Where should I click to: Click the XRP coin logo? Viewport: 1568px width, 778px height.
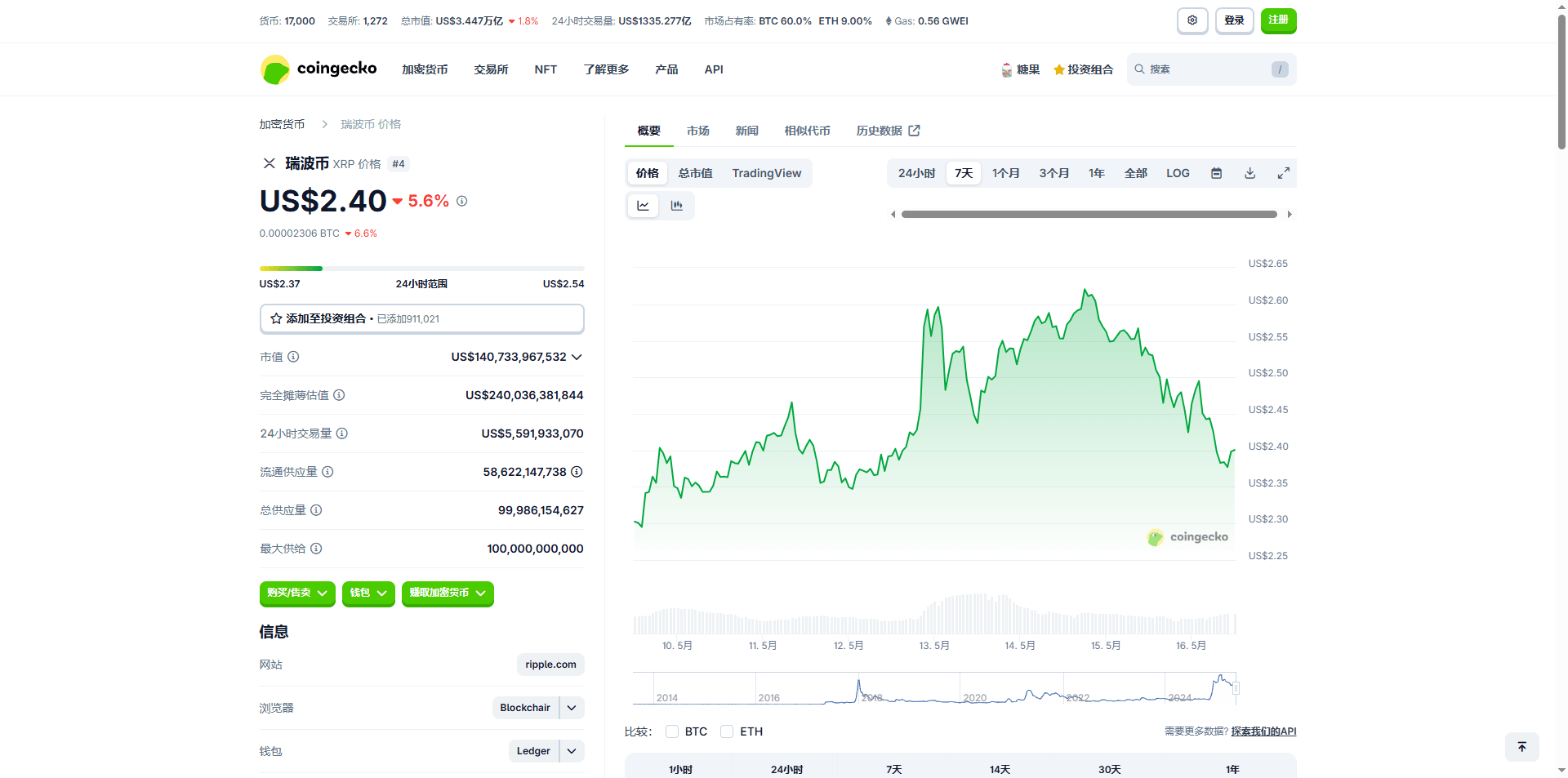click(269, 163)
